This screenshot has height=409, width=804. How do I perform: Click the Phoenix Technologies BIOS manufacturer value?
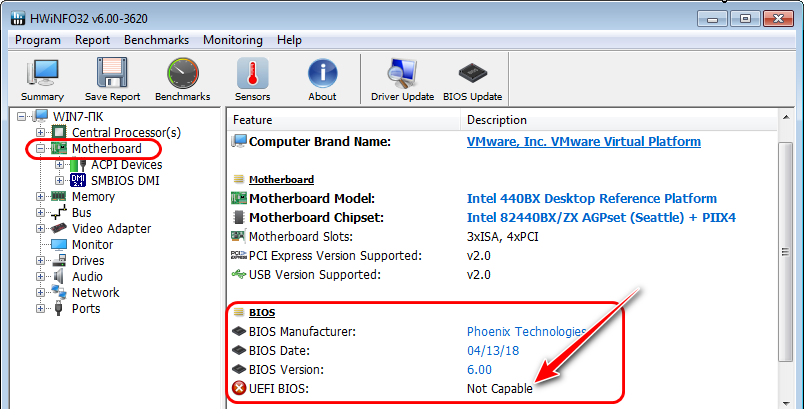pyautogui.click(x=526, y=332)
